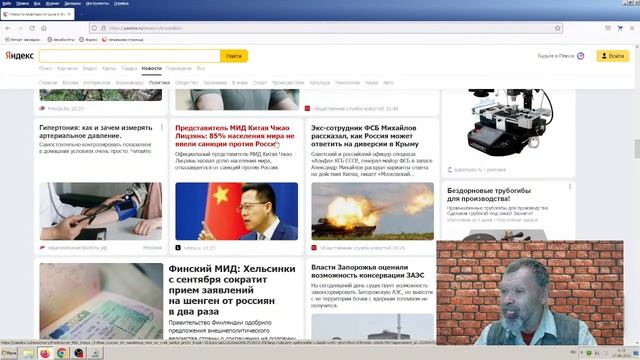
Task: Close the Yandex news browser tab
Action: tap(69, 14)
